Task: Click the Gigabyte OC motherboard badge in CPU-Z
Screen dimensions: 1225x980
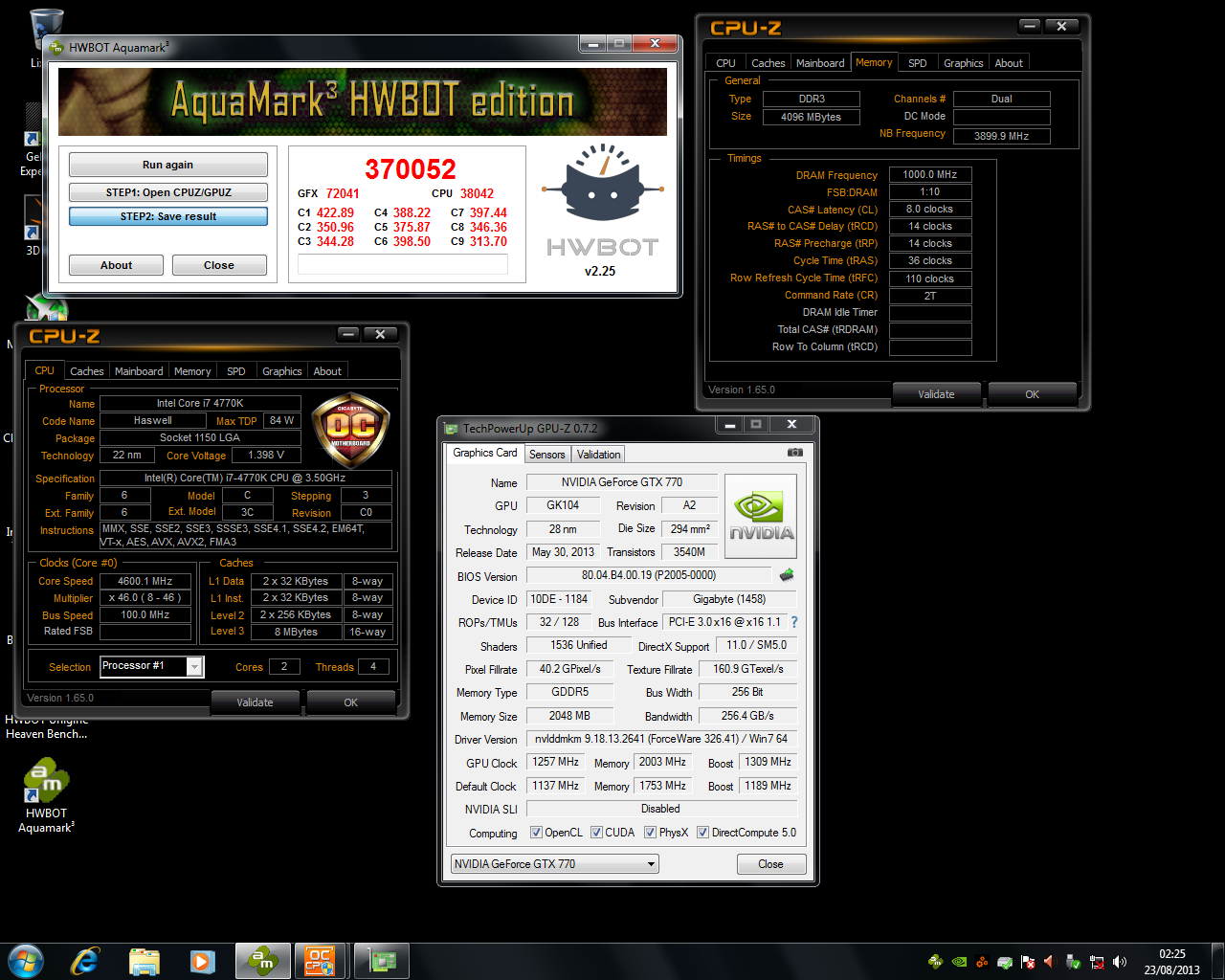Action: 350,430
